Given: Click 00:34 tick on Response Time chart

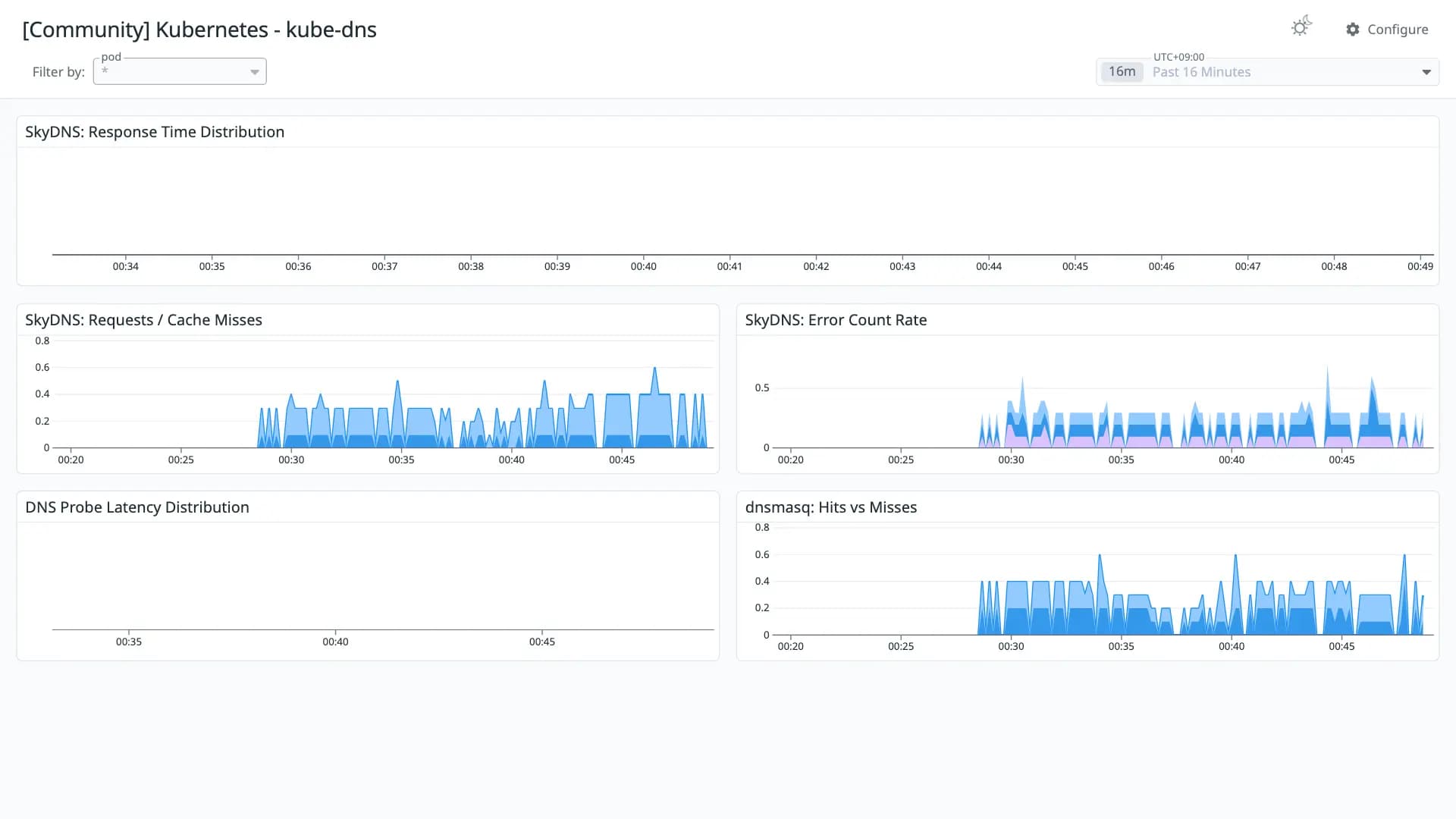Looking at the screenshot, I should (x=126, y=266).
